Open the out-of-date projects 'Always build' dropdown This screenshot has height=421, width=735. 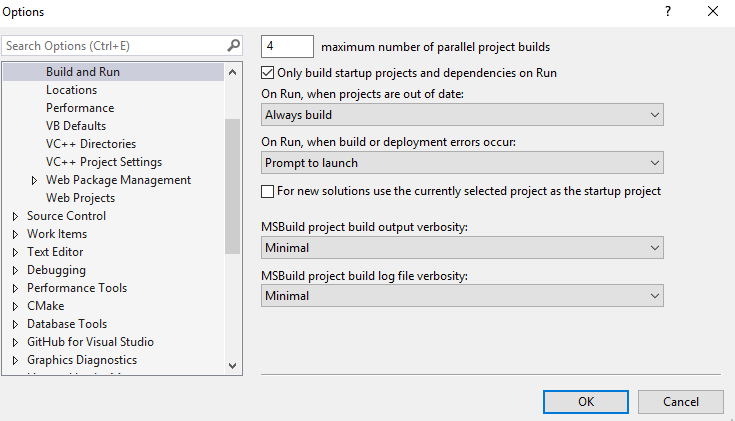(462, 115)
